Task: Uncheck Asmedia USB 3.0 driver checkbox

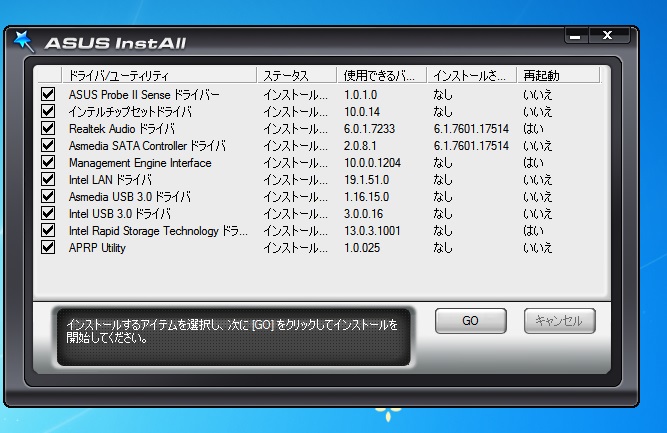Action: coord(48,197)
